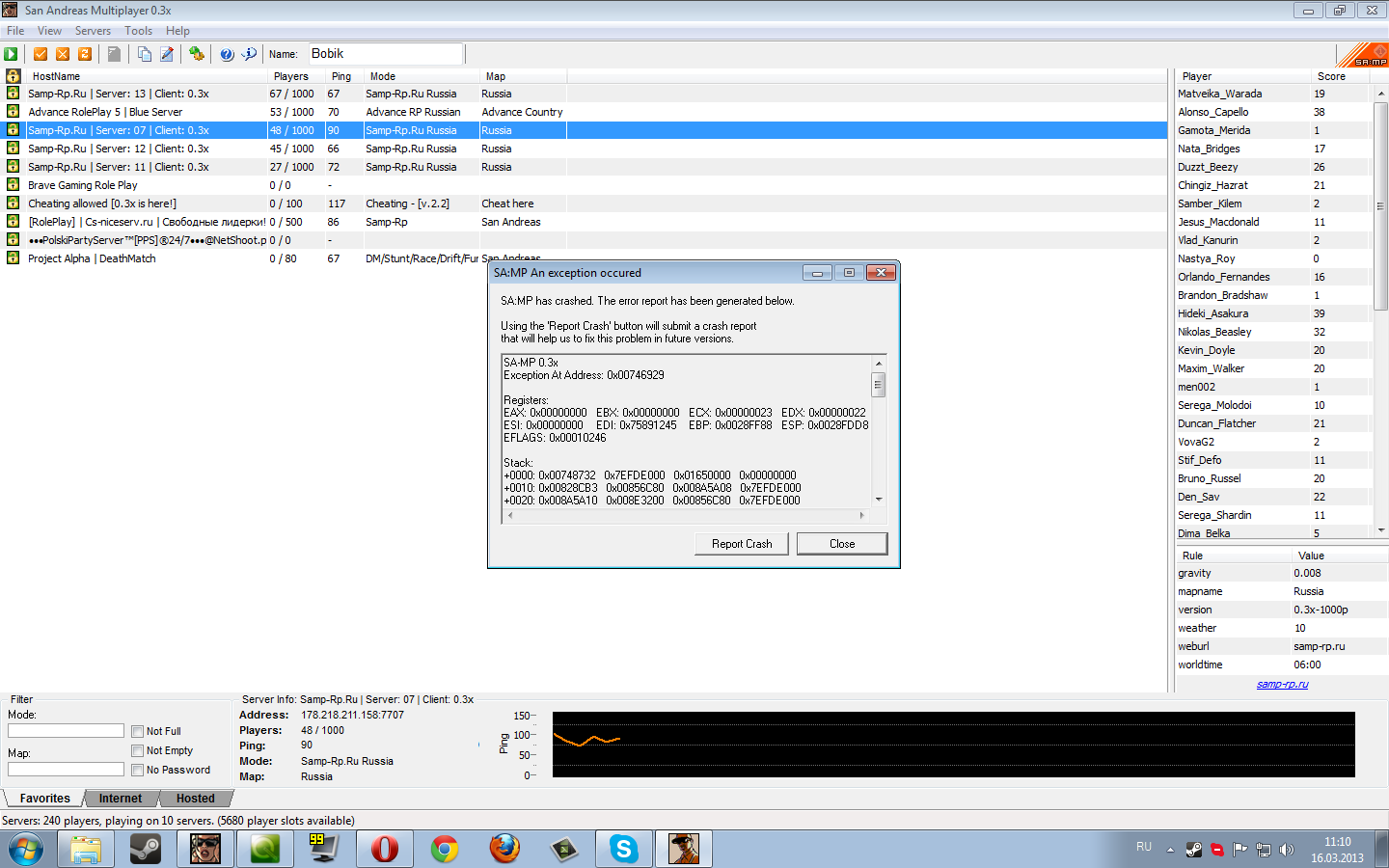The height and width of the screenshot is (868, 1389).
Task: Switch to the Hosted tab
Action: [196, 799]
